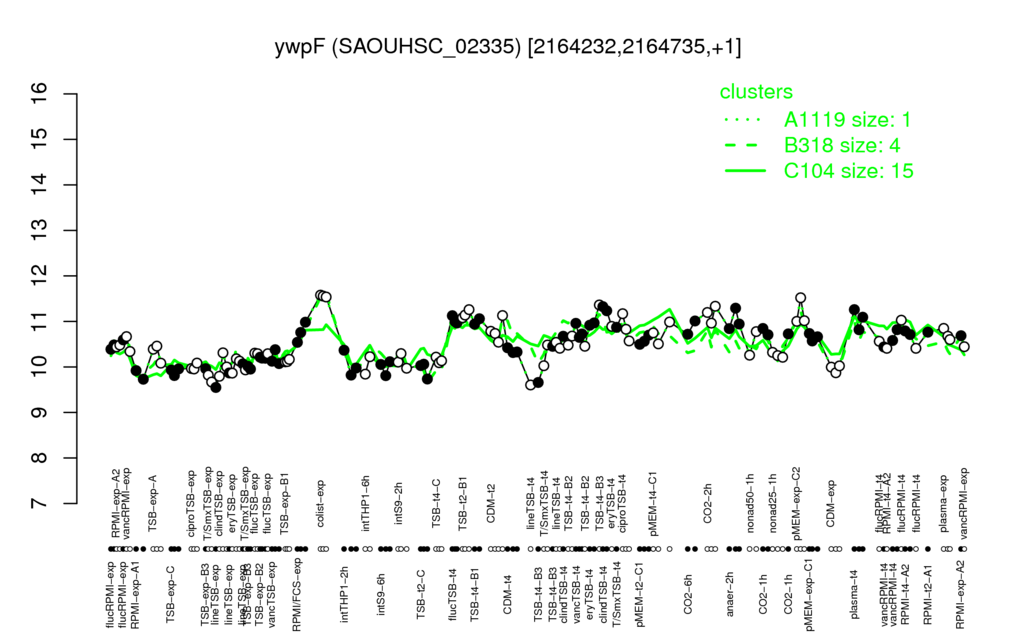This screenshot has width=1024, height=640.
Task: Click the y-axis tick label 7
Action: tap(40, 504)
